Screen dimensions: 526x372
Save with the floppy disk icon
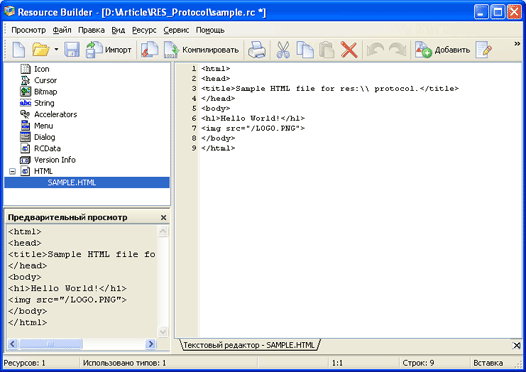72,50
